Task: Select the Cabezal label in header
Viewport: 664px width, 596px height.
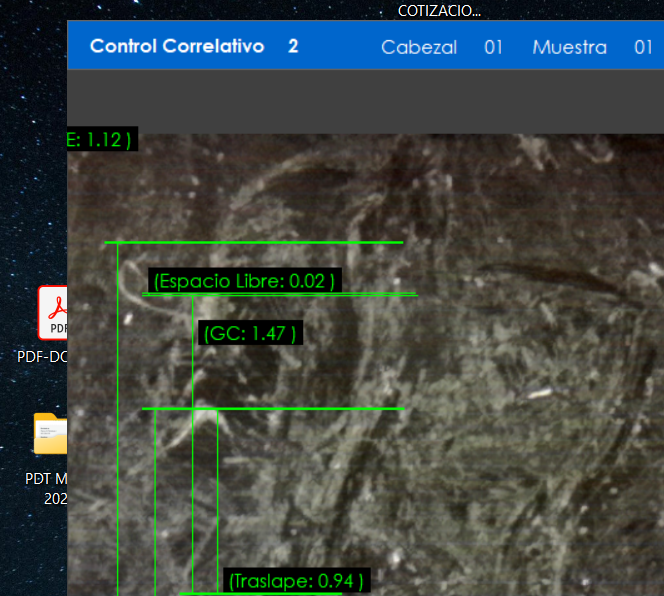Action: click(419, 47)
